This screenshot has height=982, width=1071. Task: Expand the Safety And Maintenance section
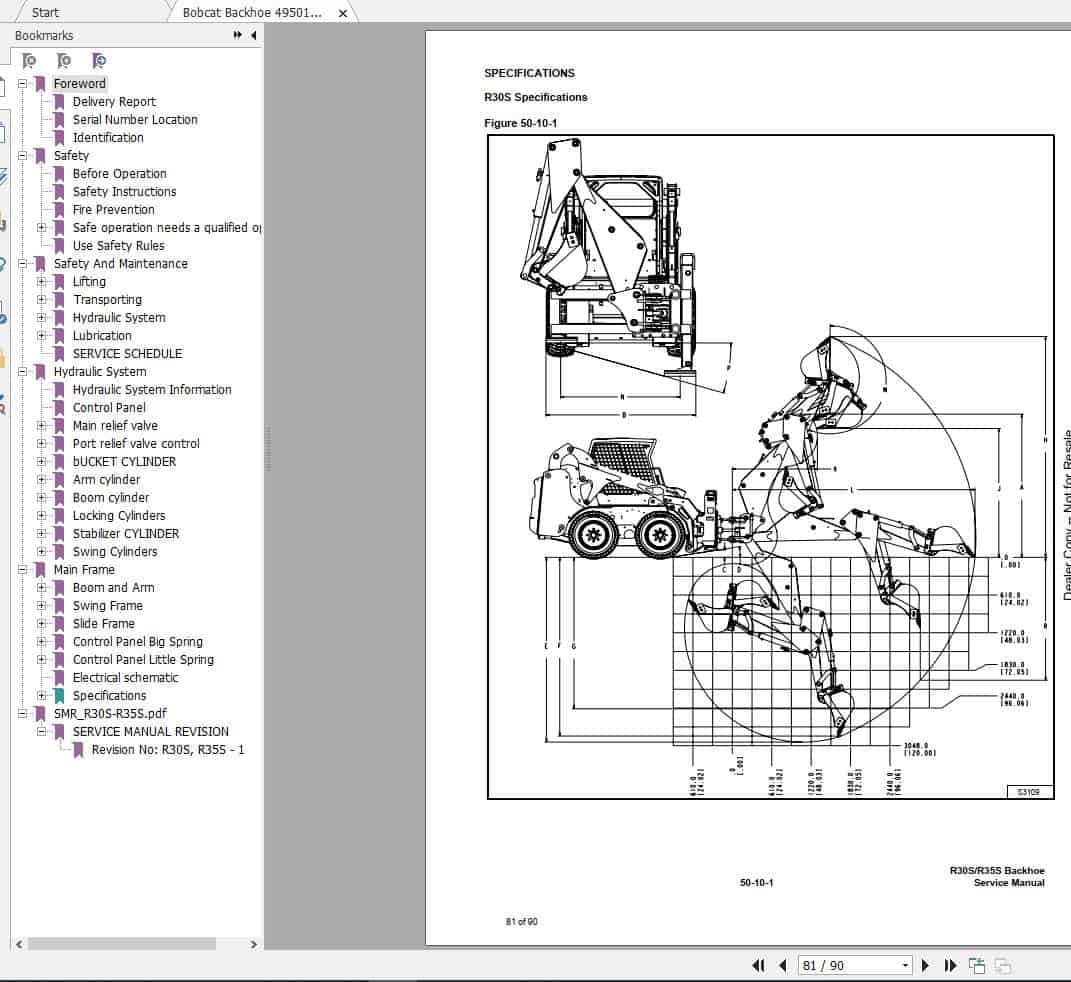click(22, 263)
